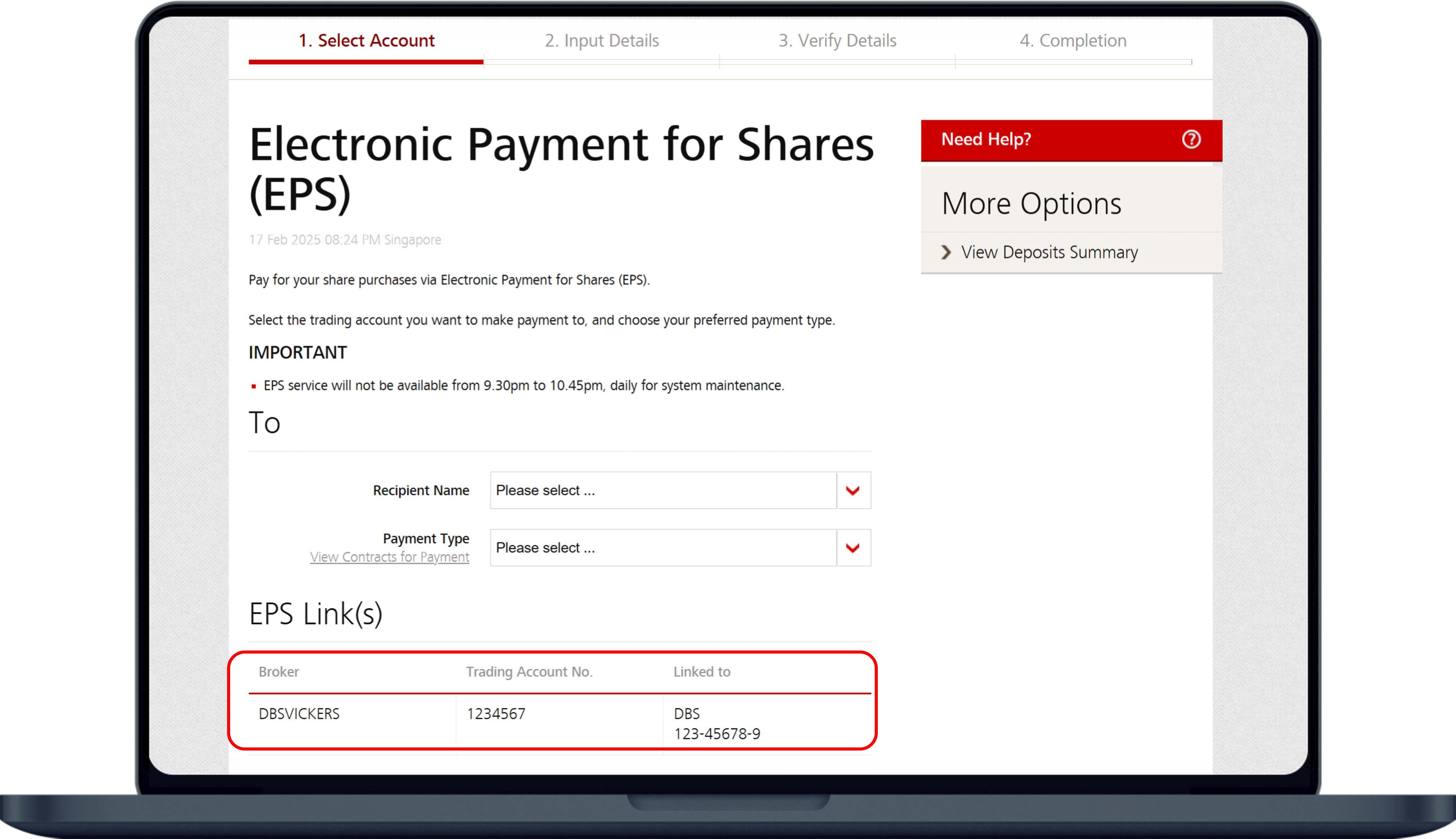The image size is (1456, 839).
Task: Click the Need Help question mark icon
Action: [x=1191, y=139]
